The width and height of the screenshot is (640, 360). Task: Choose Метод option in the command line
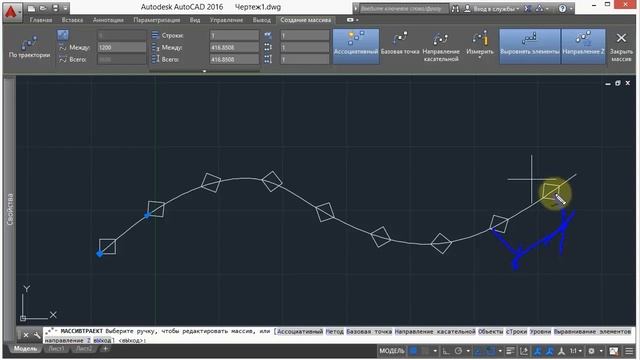click(x=335, y=331)
